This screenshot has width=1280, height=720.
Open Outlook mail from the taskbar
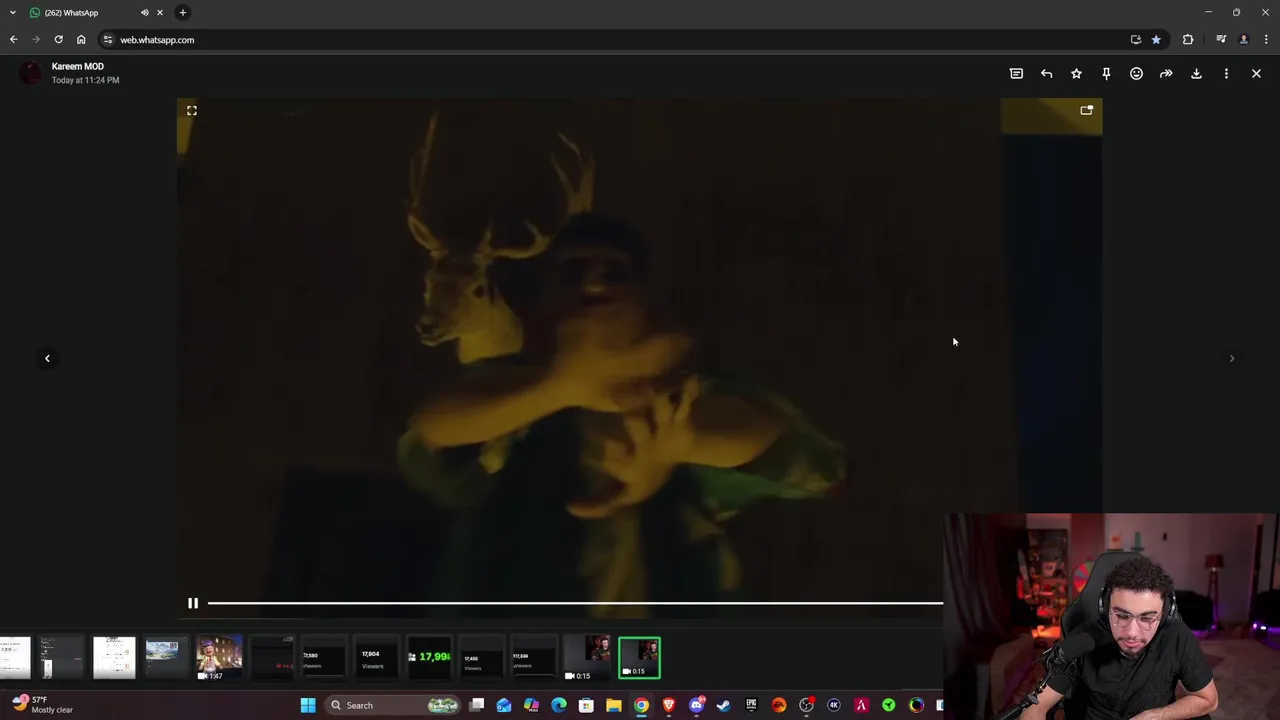(504, 705)
